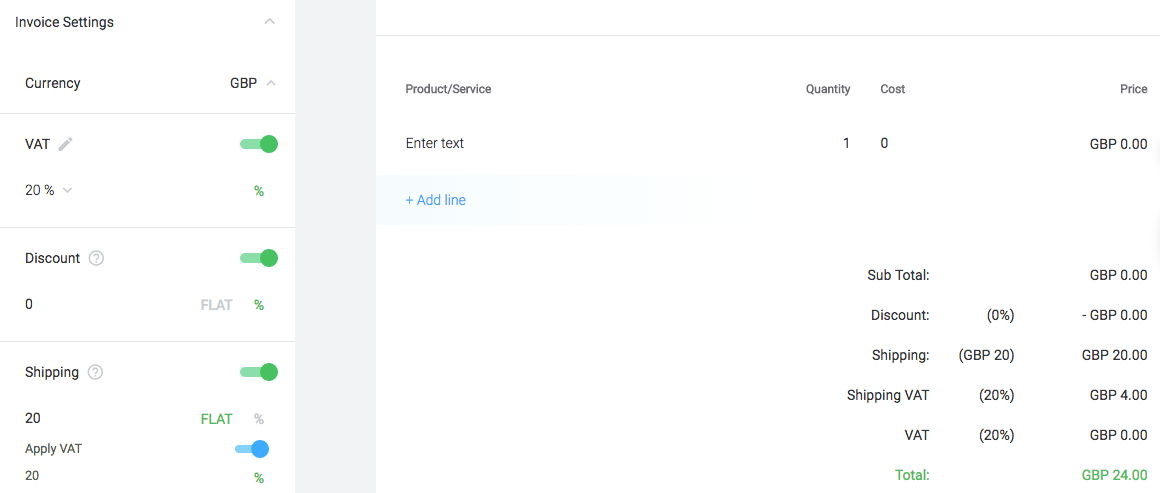The width and height of the screenshot is (1160, 493).
Task: Click the Shipping VAT amount GBP 4.00
Action: click(1119, 395)
